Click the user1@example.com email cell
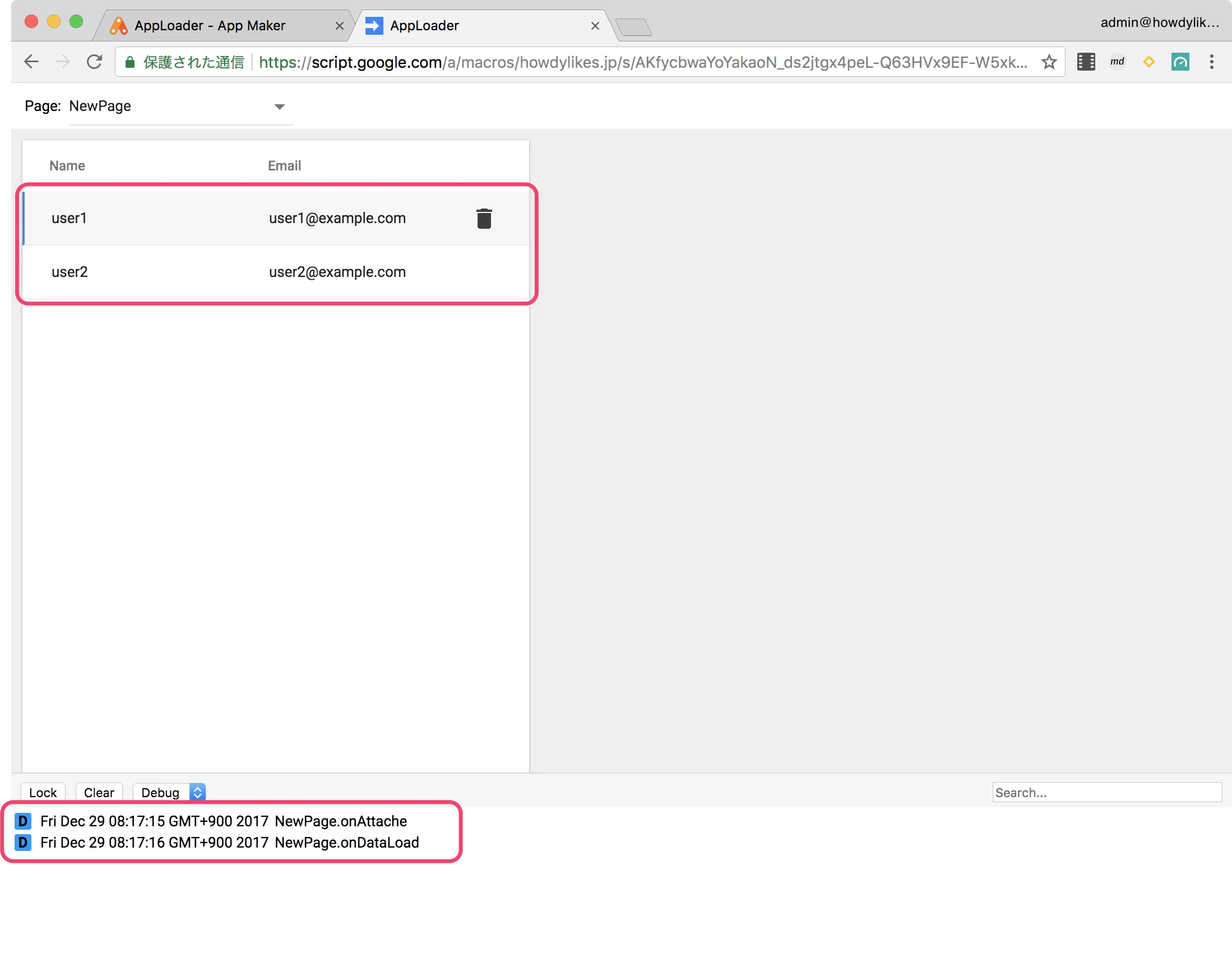The height and width of the screenshot is (953, 1232). click(337, 219)
